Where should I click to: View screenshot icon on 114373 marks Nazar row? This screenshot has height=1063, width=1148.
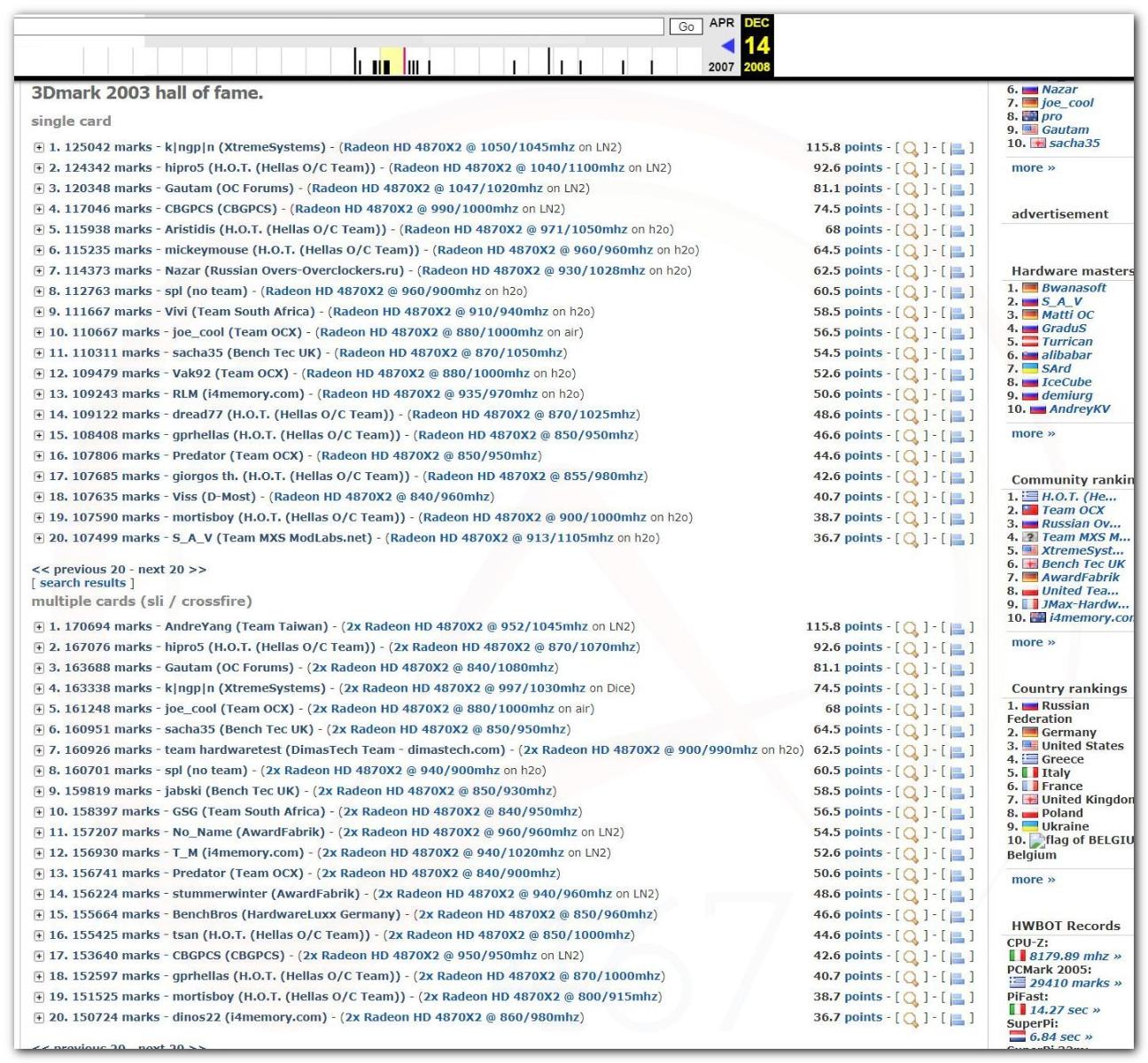(957, 271)
